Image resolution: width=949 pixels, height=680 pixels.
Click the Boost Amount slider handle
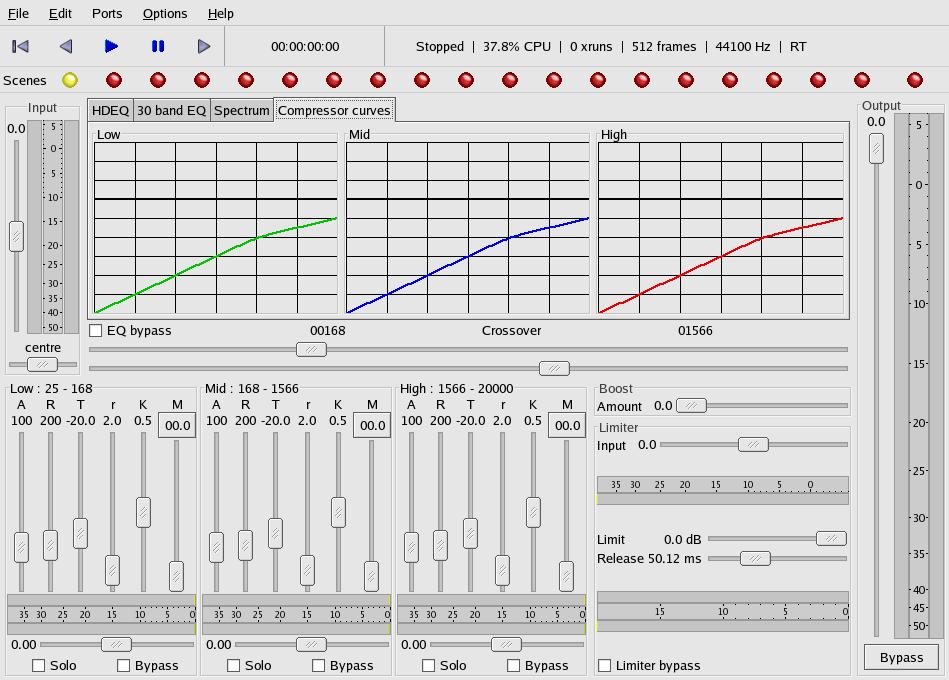click(x=691, y=405)
